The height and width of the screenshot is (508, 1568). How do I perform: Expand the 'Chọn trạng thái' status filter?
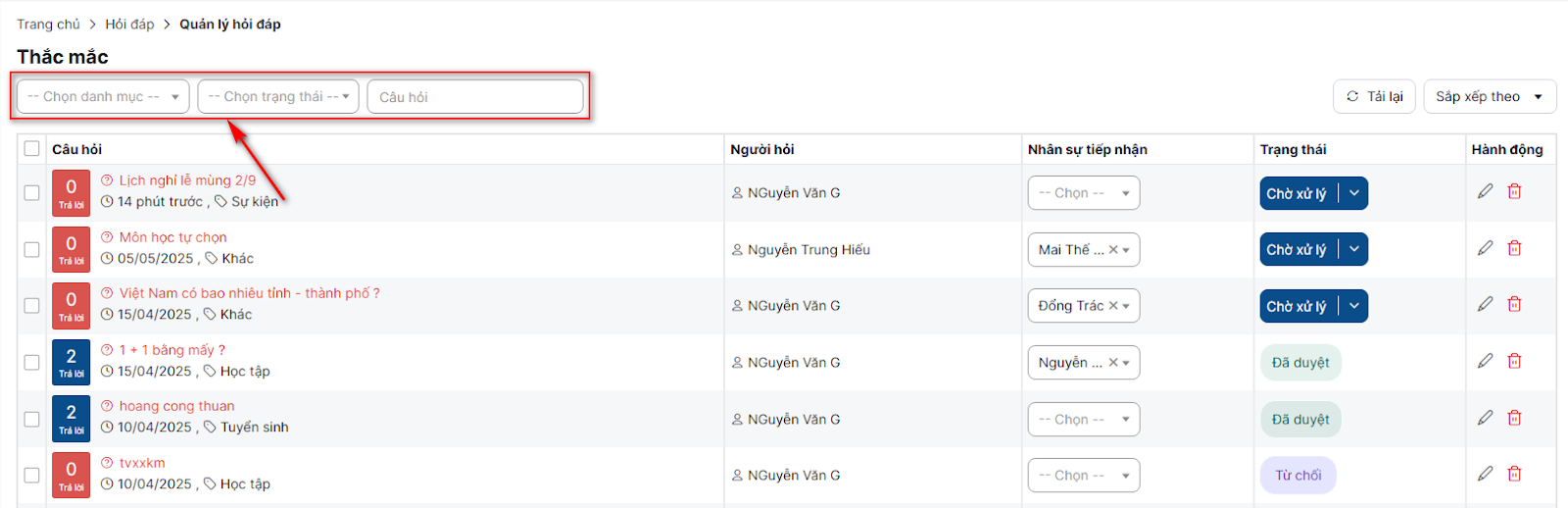point(278,97)
